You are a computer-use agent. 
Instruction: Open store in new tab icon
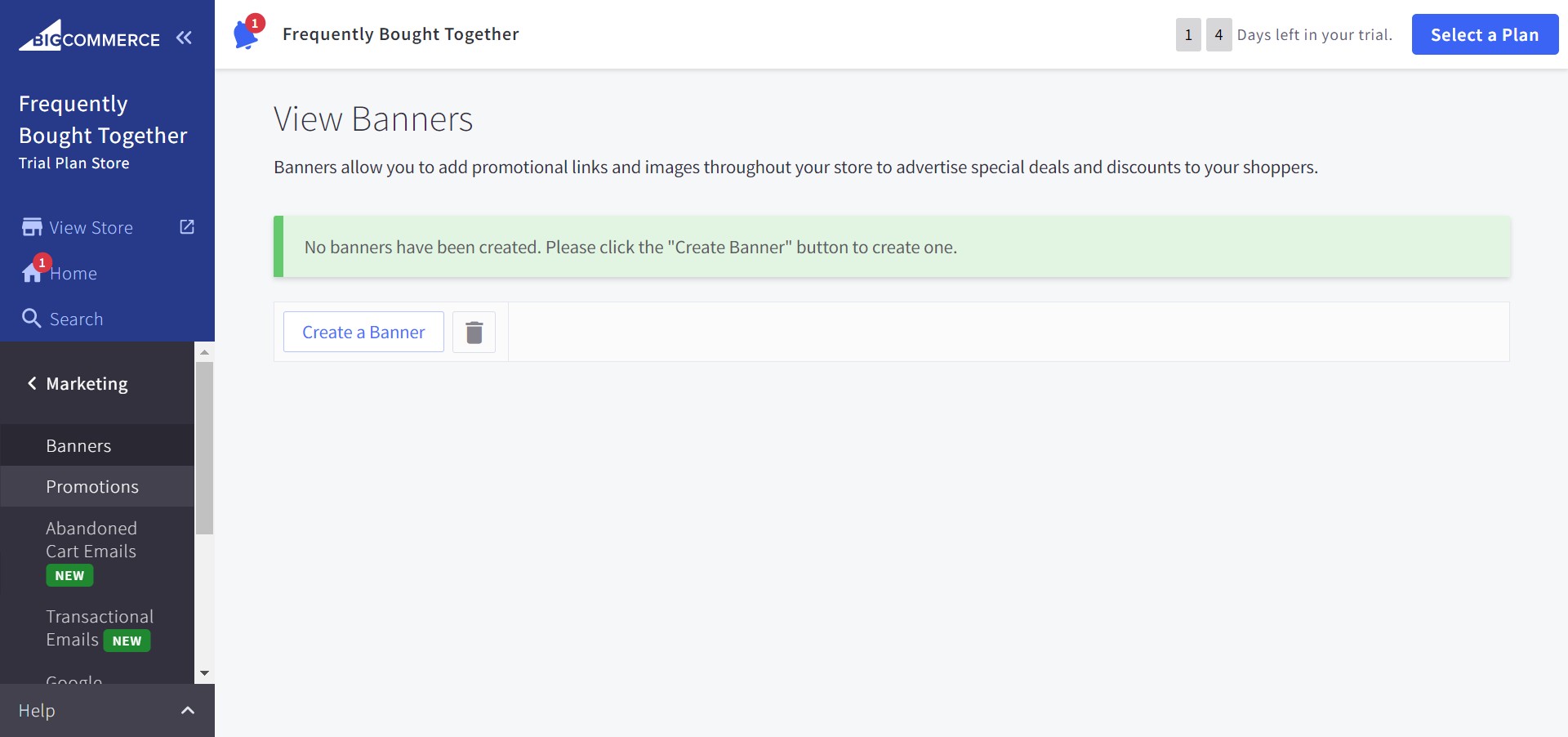point(187,227)
